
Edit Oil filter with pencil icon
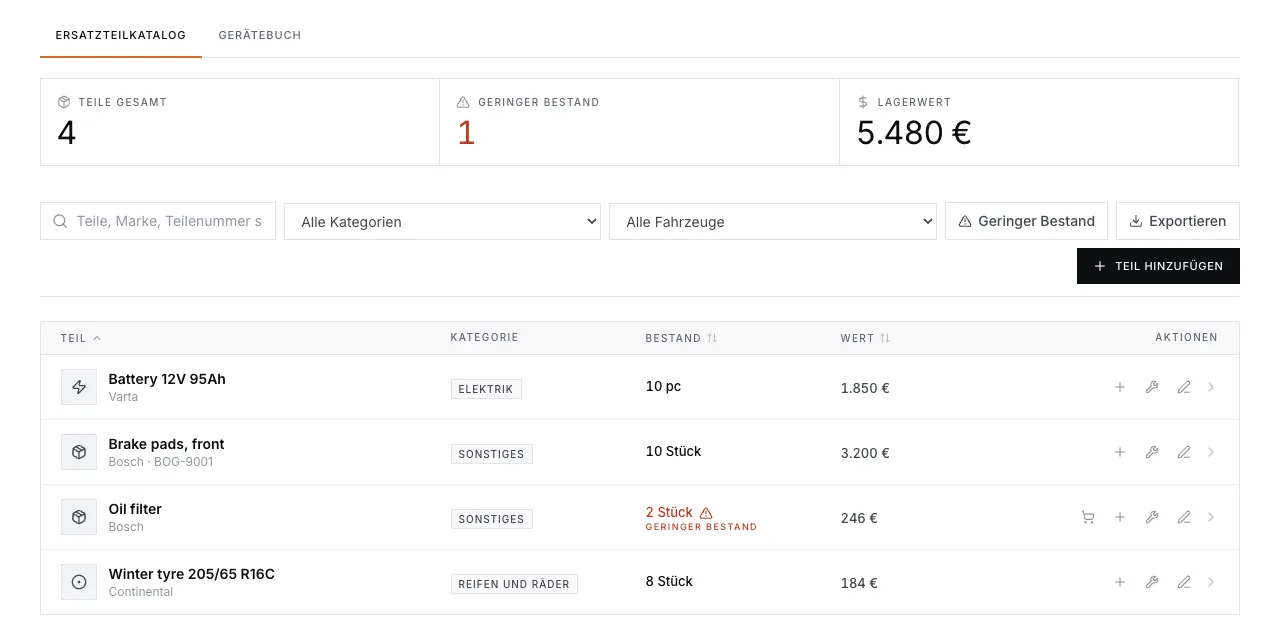[x=1184, y=517]
